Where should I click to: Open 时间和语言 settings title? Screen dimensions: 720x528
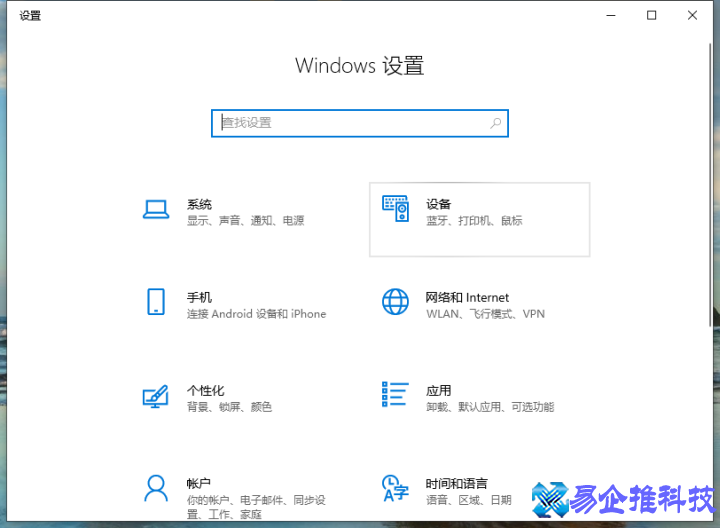[x=456, y=483]
